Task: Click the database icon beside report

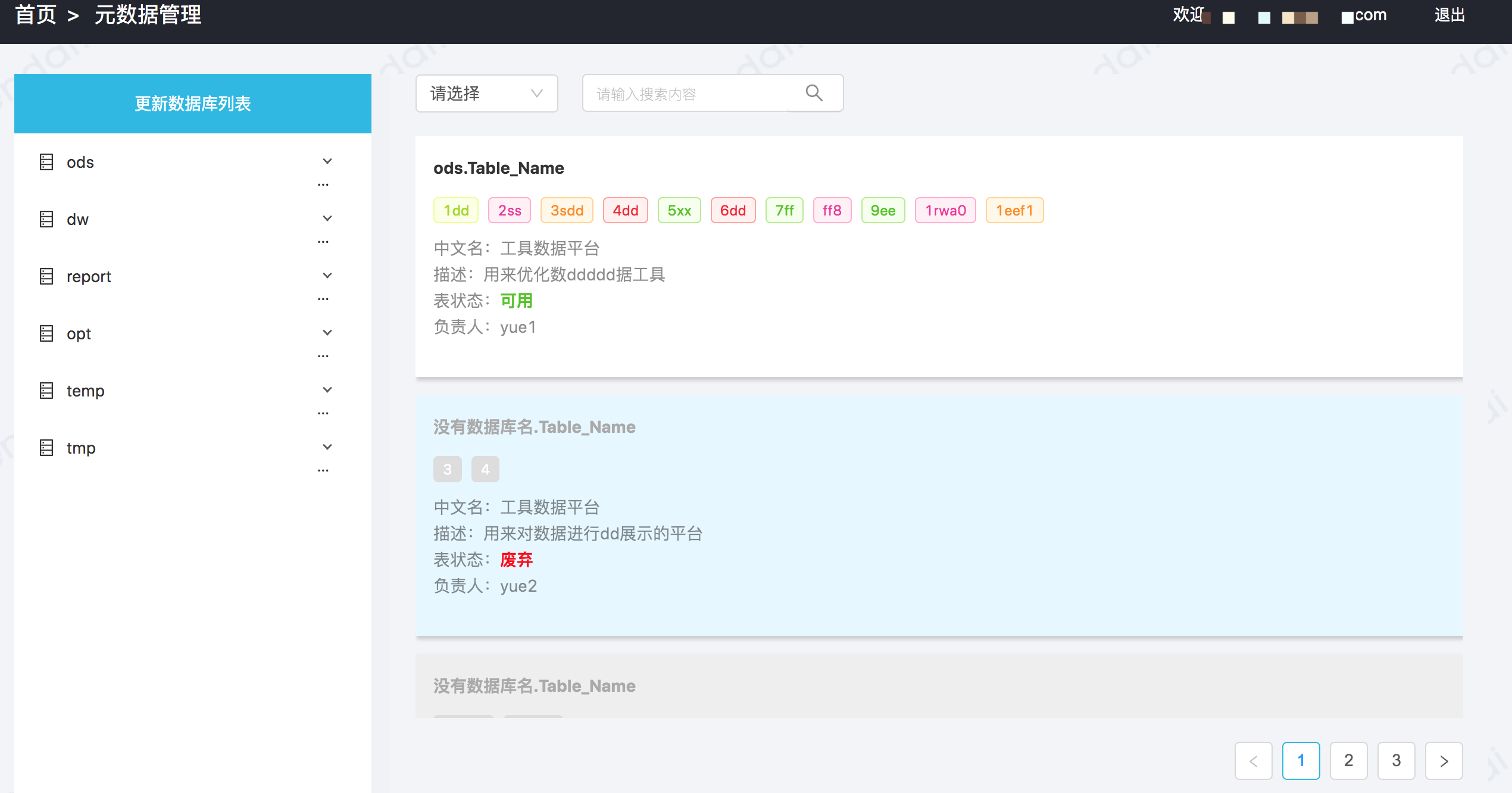Action: (46, 276)
